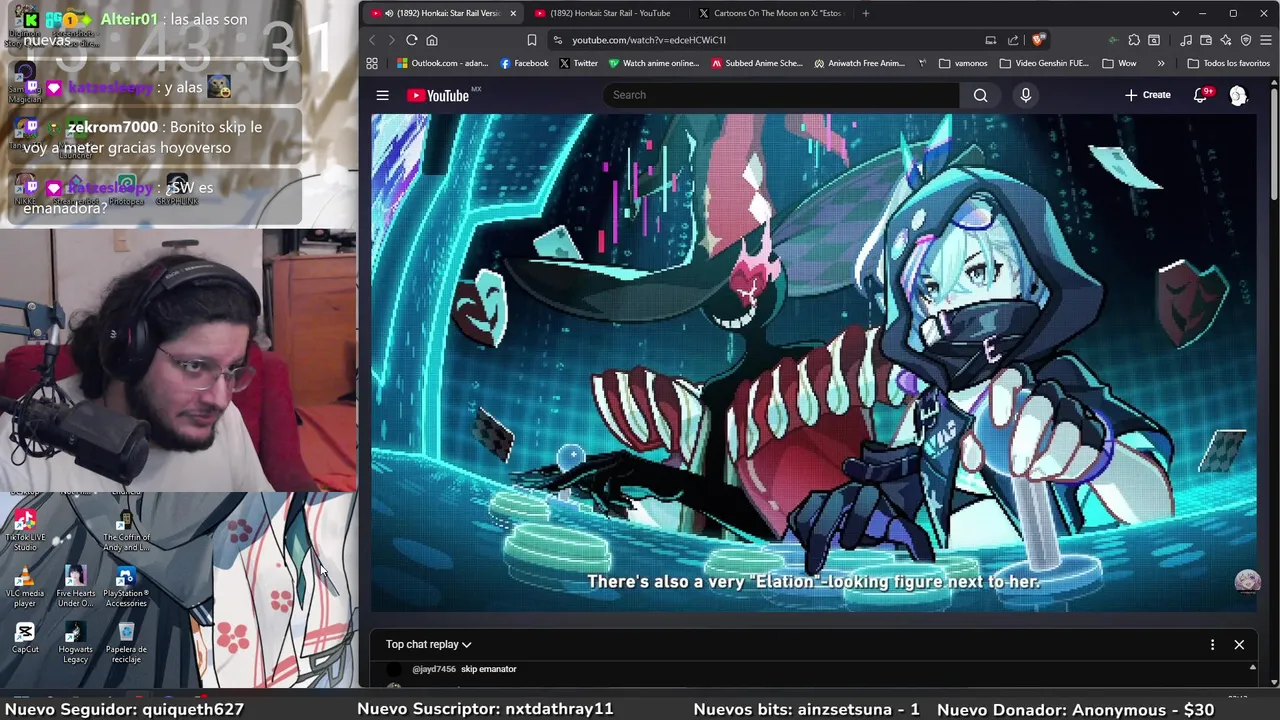The image size is (1280, 720).
Task: Open the YouTube account avatar menu
Action: click(1238, 95)
